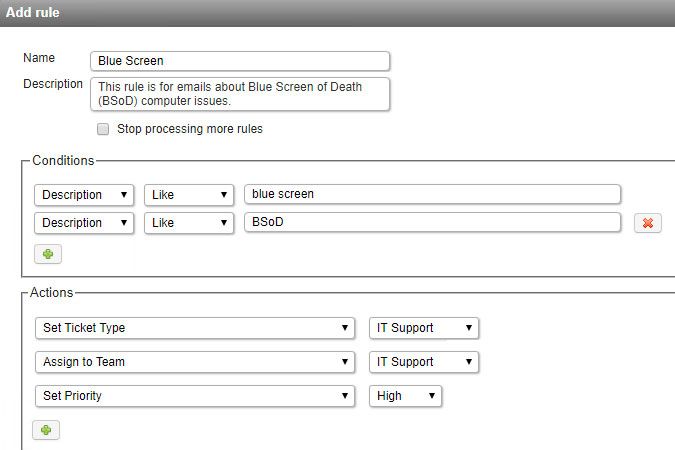
Task: Click the Add rule dialog title bar
Action: click(x=337, y=13)
